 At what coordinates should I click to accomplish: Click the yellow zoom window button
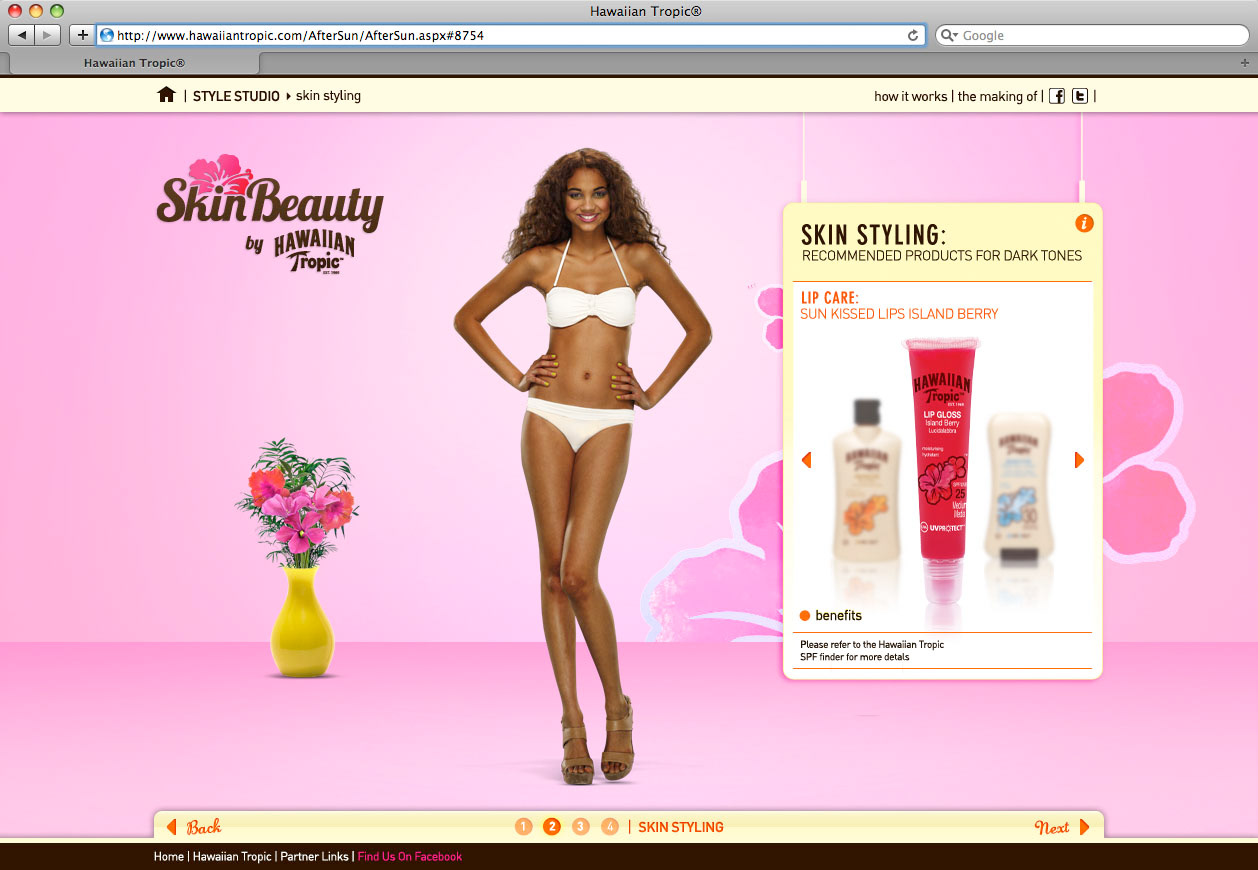point(36,10)
